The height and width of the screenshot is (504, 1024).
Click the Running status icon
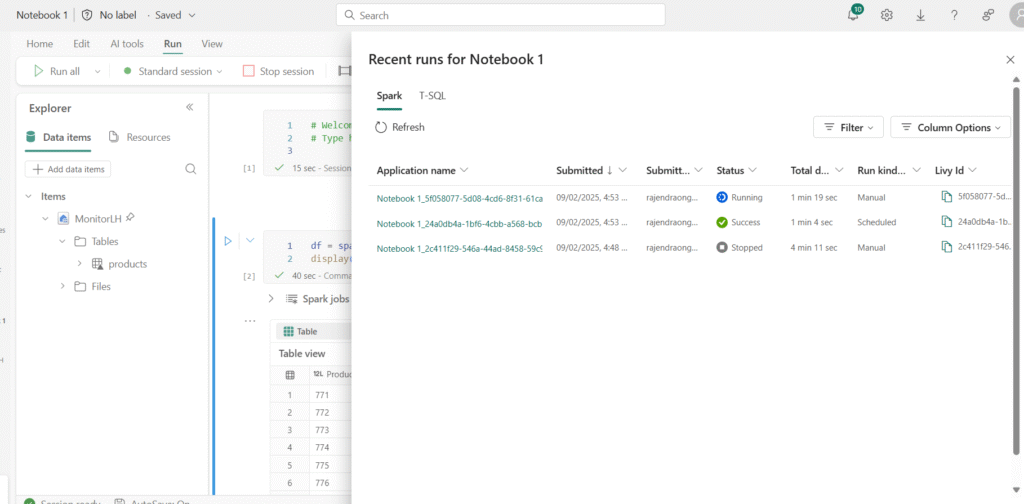(x=722, y=197)
